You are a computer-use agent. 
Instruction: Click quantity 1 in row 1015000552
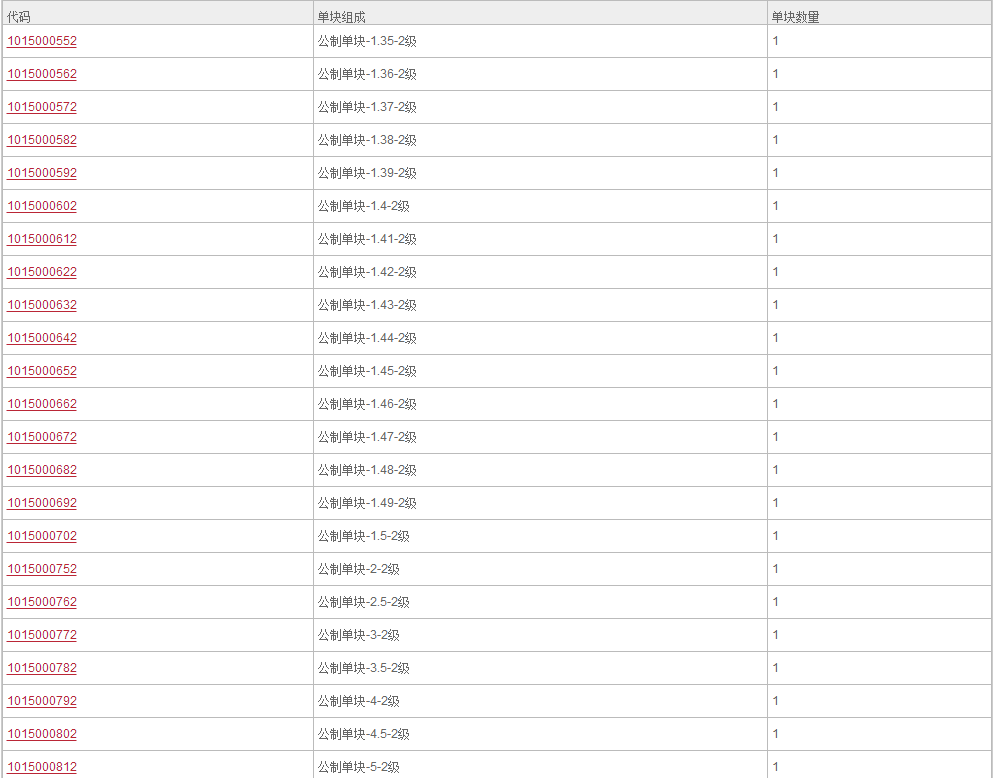(x=775, y=41)
